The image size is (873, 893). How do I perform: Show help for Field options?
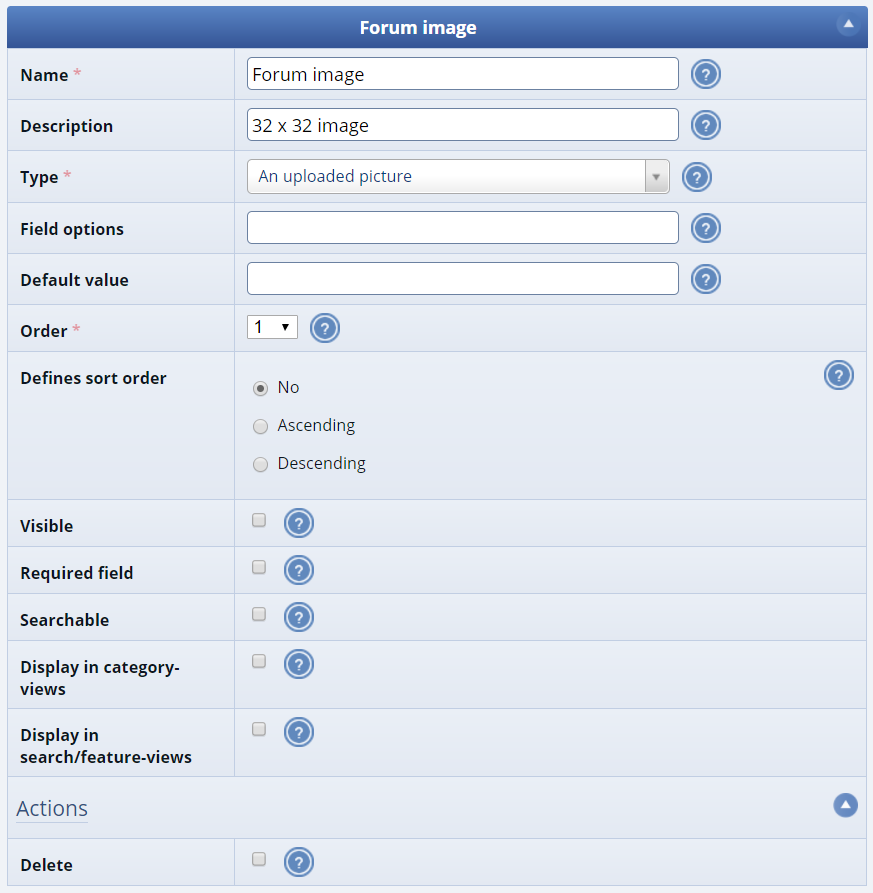[706, 228]
